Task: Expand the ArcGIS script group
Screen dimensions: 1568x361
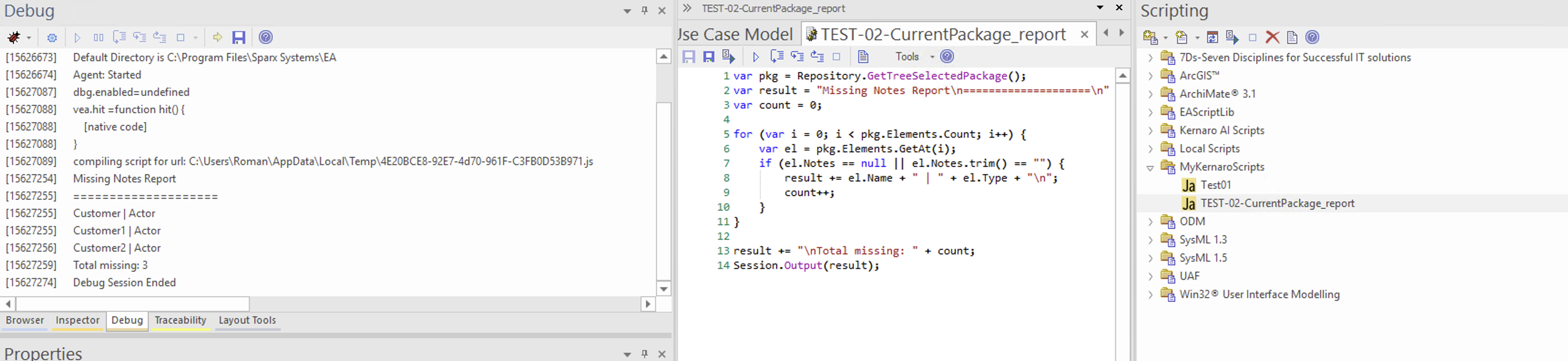Action: (x=1150, y=76)
